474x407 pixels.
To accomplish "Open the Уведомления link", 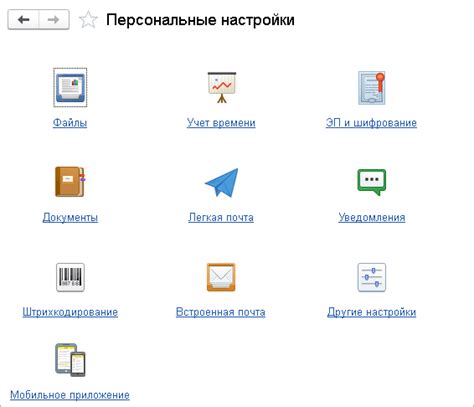I will (372, 217).
